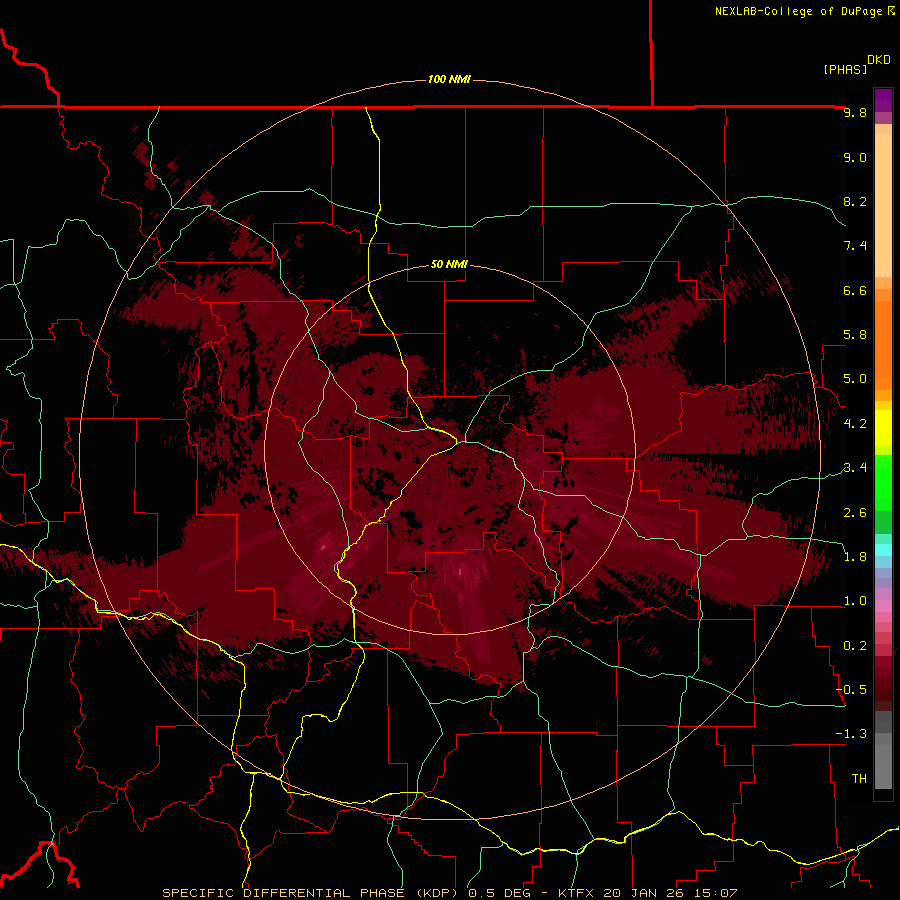
Task: Pick the orange segment of the color bar
Action: [883, 344]
